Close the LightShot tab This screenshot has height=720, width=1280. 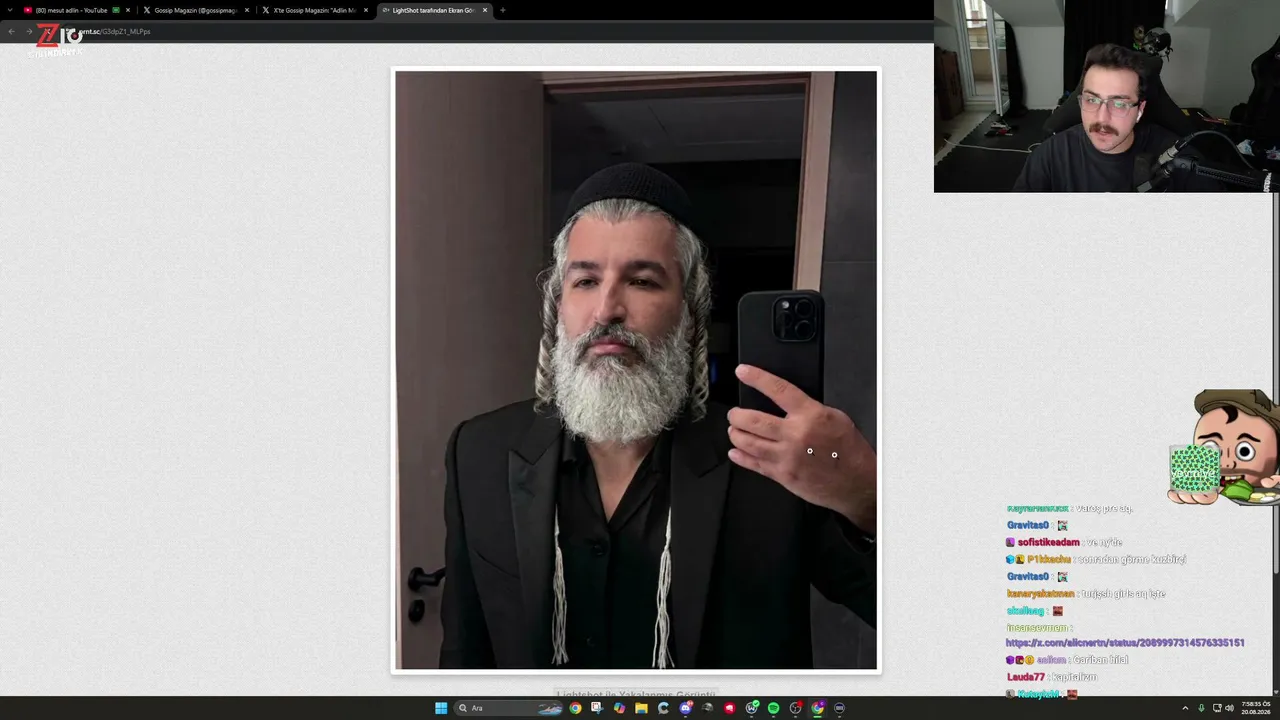pos(485,10)
